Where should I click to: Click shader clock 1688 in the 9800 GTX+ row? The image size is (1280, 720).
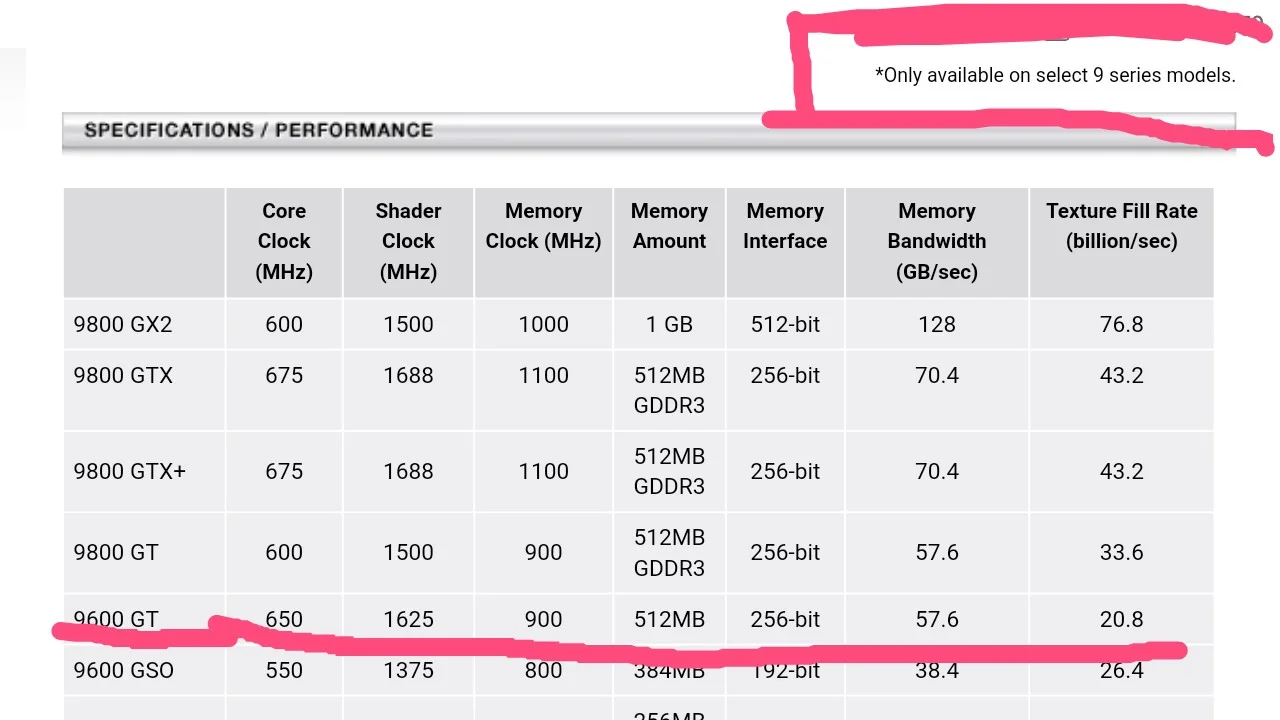(408, 471)
